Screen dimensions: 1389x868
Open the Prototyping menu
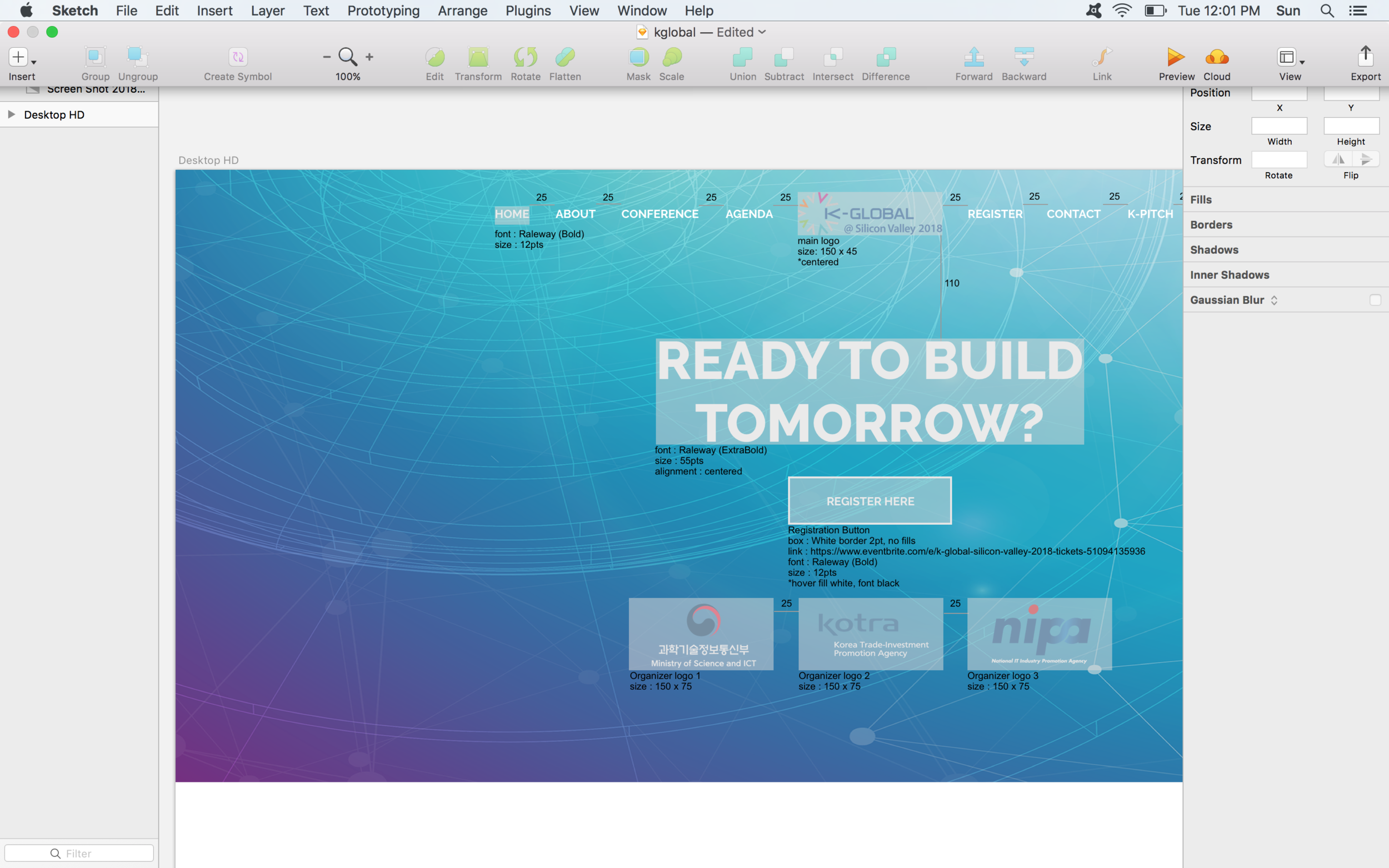tap(382, 11)
